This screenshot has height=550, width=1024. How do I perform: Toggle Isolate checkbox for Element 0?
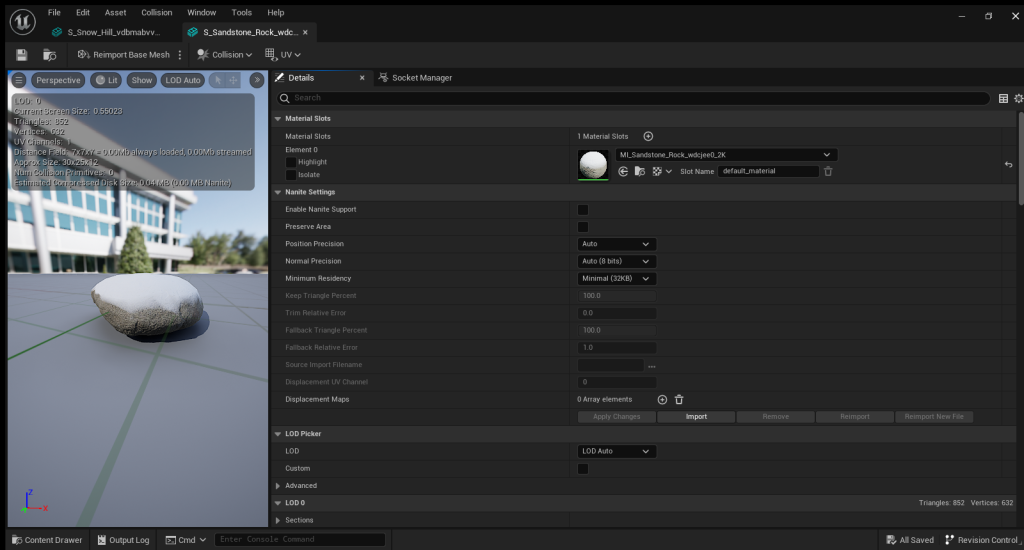tap(291, 175)
